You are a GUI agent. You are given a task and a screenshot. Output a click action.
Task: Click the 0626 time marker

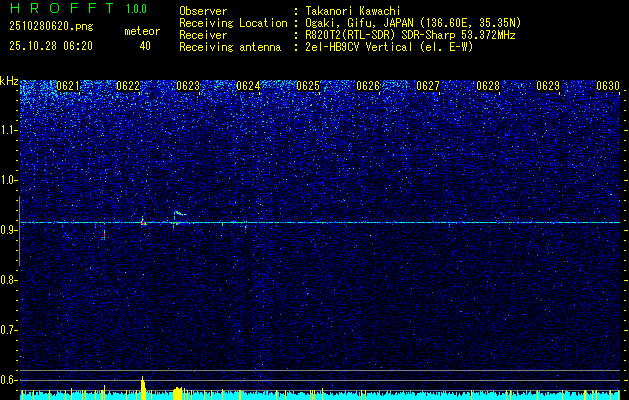click(x=368, y=86)
